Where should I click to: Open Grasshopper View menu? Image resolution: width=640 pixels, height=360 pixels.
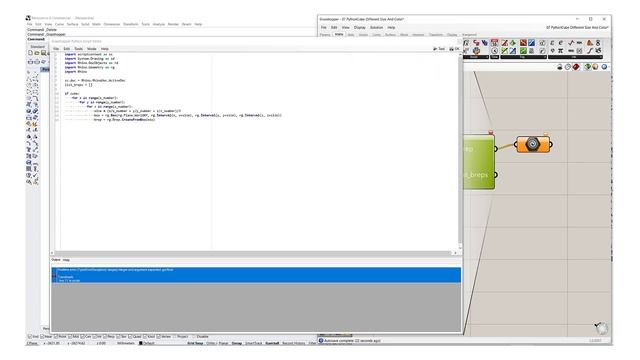[345, 27]
